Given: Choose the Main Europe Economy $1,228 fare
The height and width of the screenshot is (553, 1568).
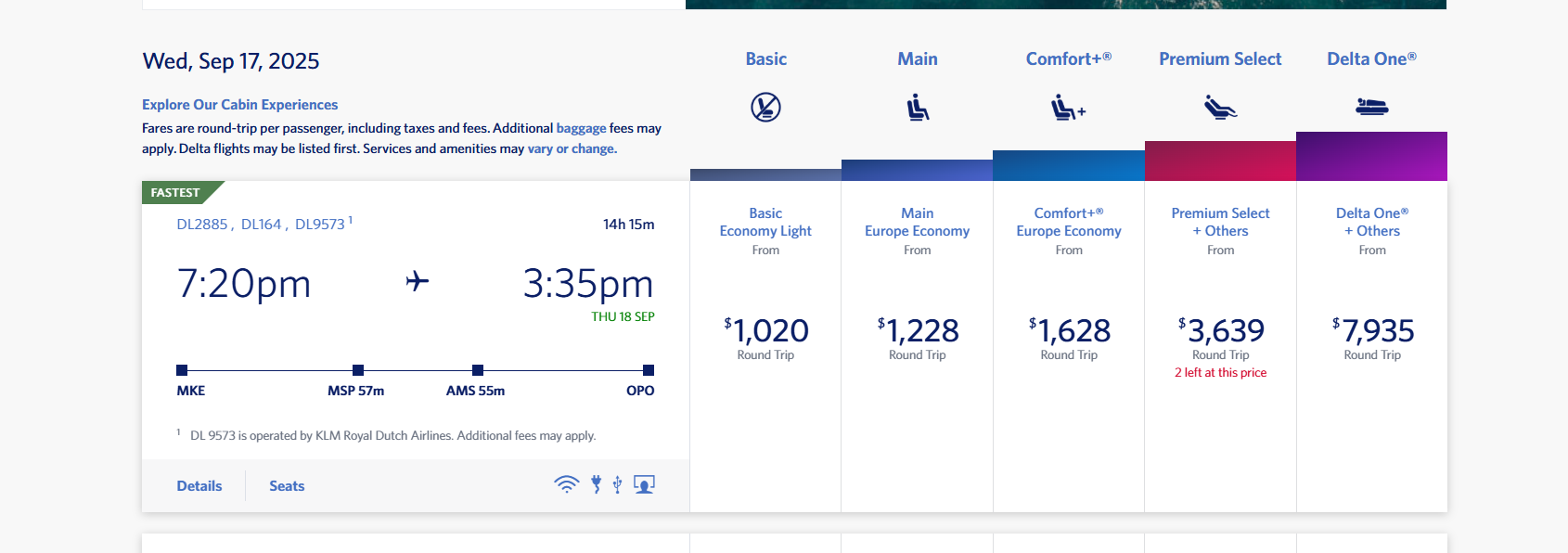Looking at the screenshot, I should click(x=918, y=331).
